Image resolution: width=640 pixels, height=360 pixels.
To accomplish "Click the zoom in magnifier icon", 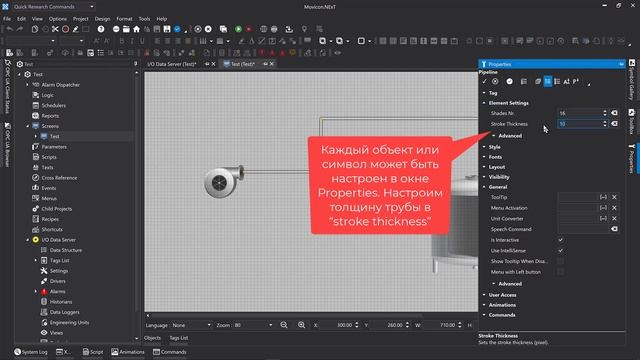I will tap(301, 325).
